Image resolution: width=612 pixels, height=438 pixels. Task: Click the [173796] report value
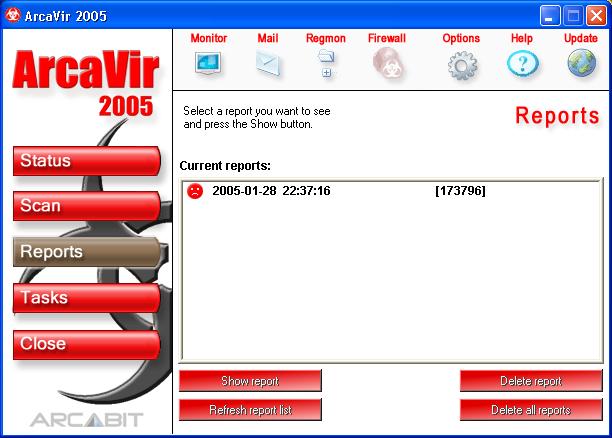pos(461,191)
